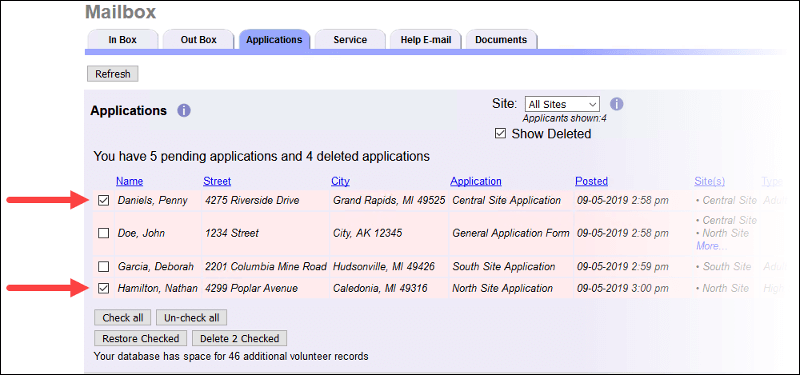
Task: Click the Delete 2 Checked button
Action: pos(239,338)
